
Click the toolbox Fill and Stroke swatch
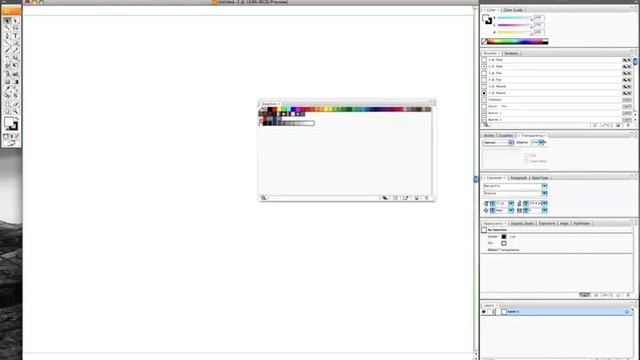click(x=11, y=124)
